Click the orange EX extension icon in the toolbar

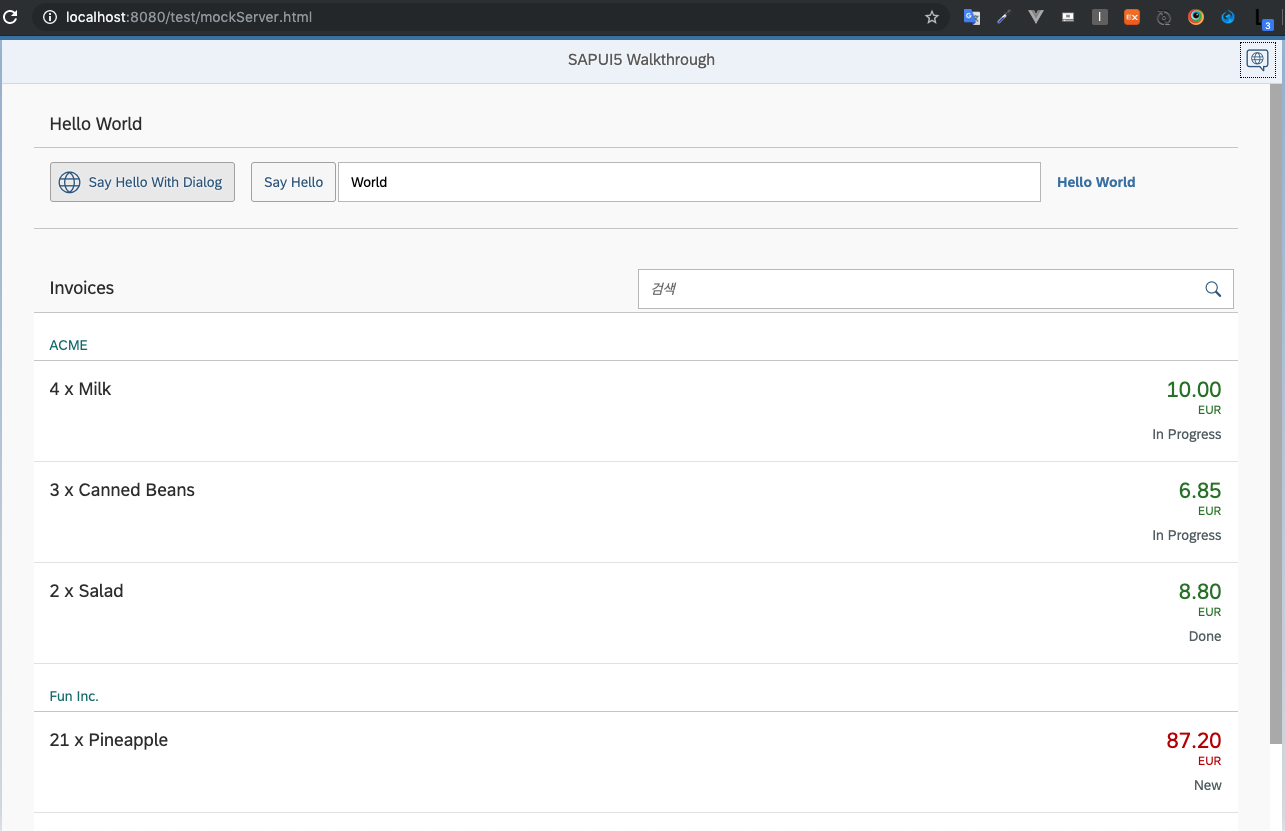click(1131, 17)
